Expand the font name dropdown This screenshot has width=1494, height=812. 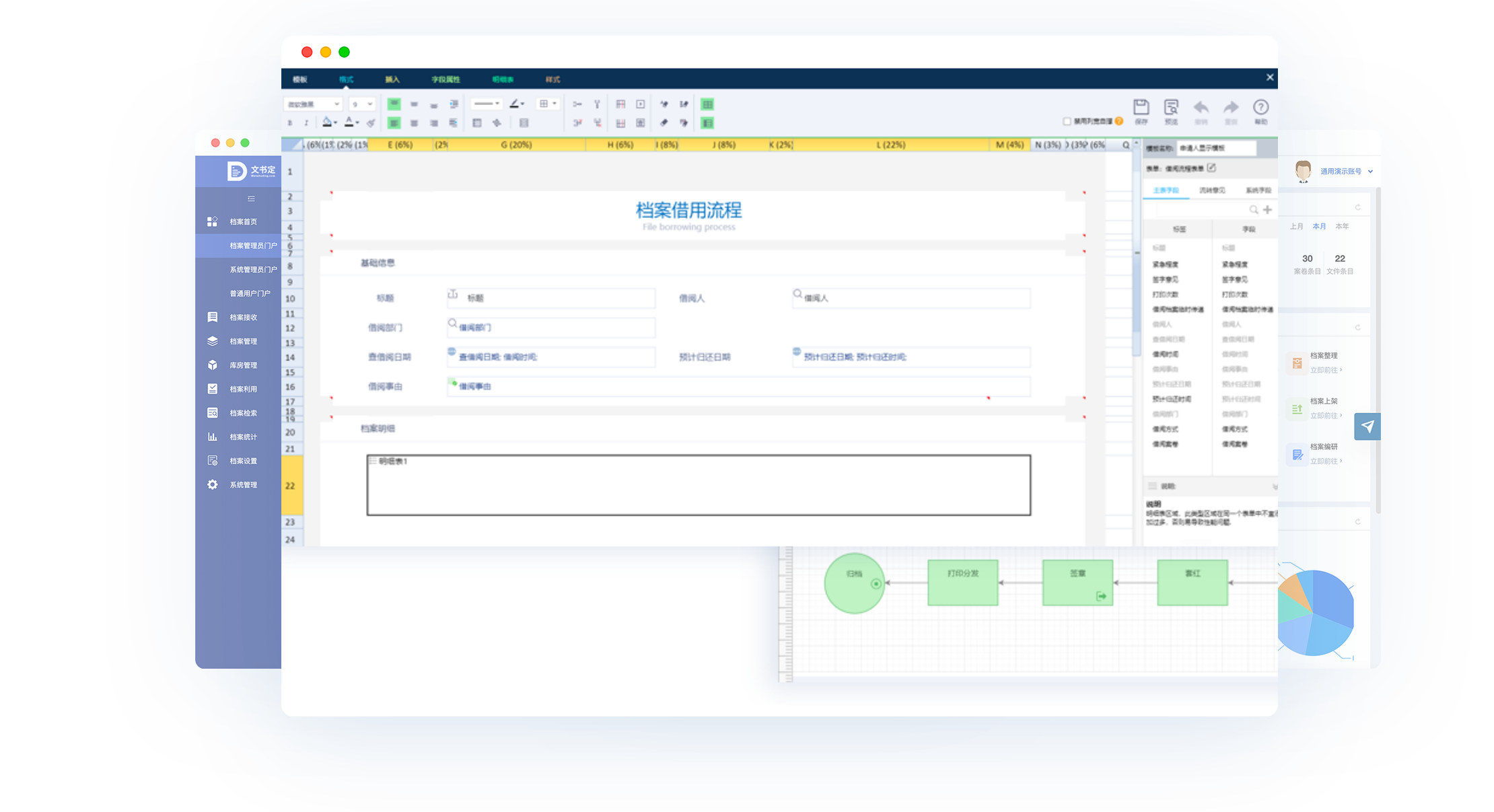pyautogui.click(x=314, y=104)
